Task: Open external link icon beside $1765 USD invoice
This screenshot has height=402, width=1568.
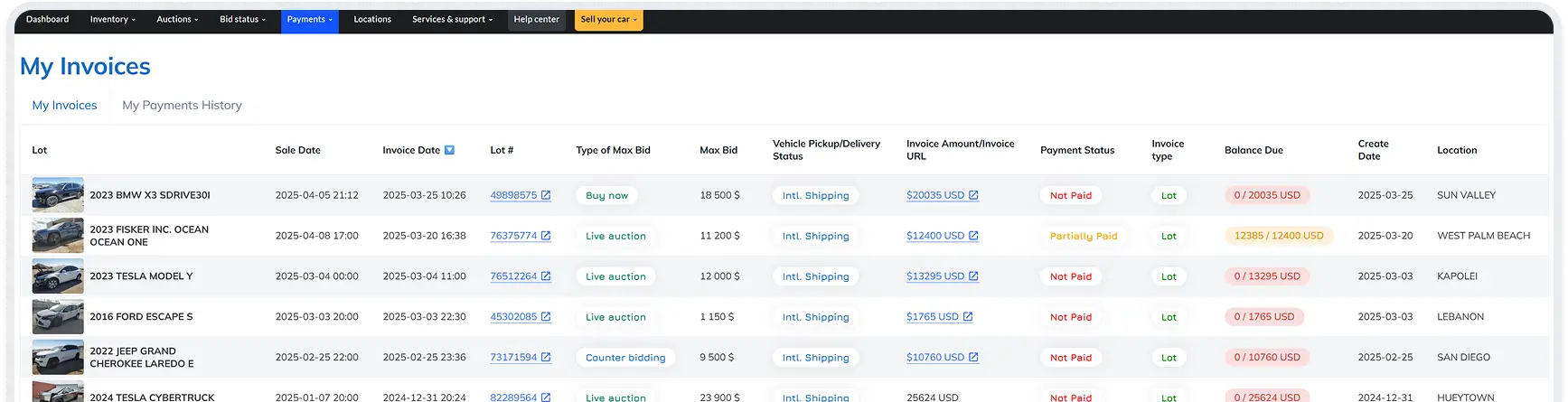Action: click(968, 317)
